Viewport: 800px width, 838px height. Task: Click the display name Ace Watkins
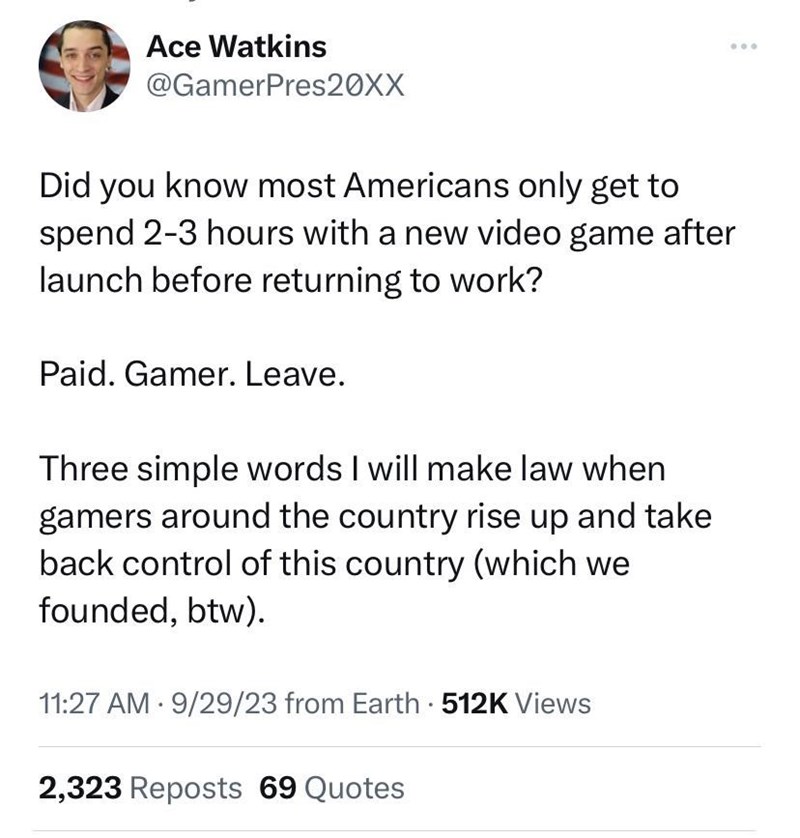(236, 46)
